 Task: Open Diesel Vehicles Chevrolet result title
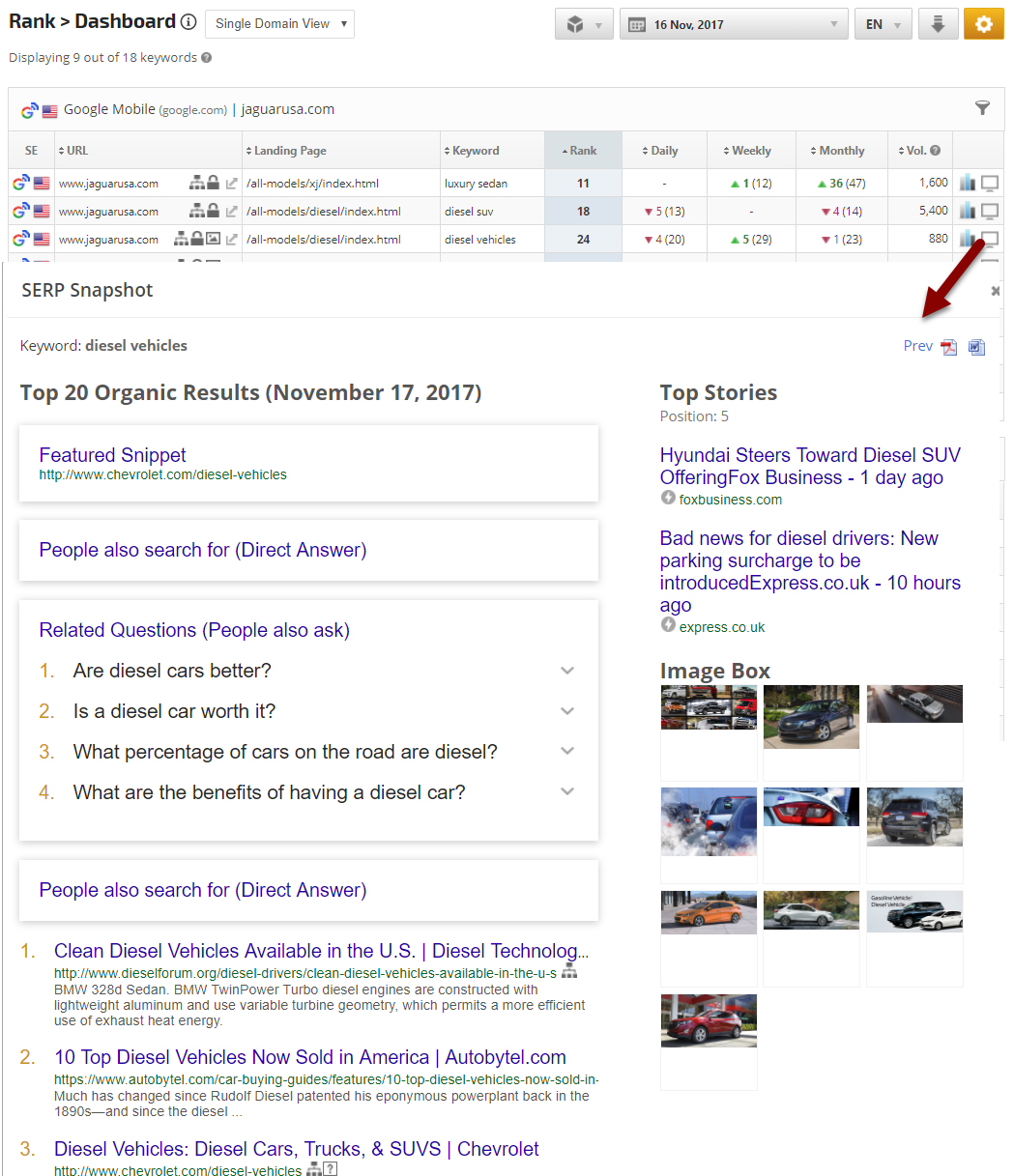coord(297,1149)
